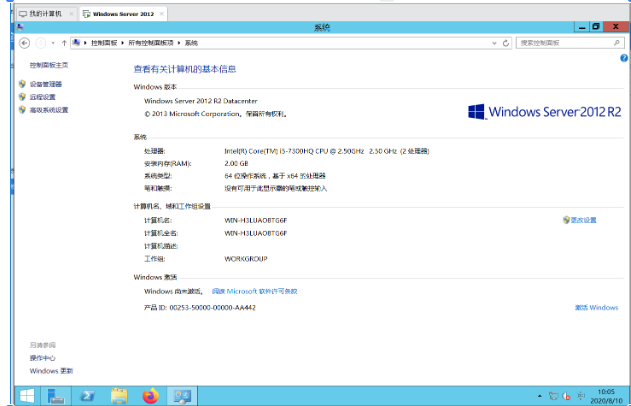Open the red alert tray icon
Image resolution: width=631 pixels, height=406 pixels.
click(x=566, y=396)
